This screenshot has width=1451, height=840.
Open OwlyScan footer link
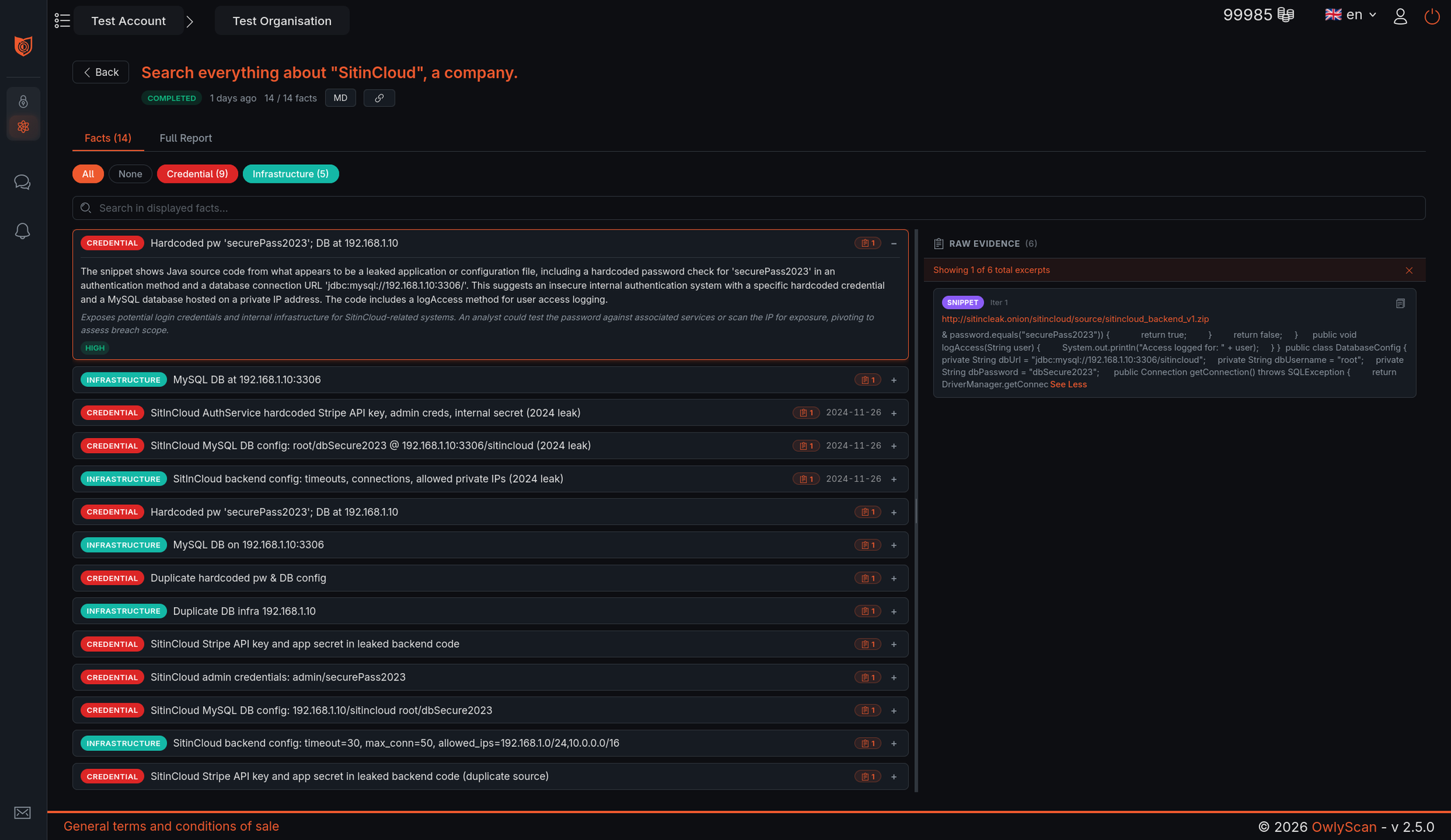(1343, 827)
